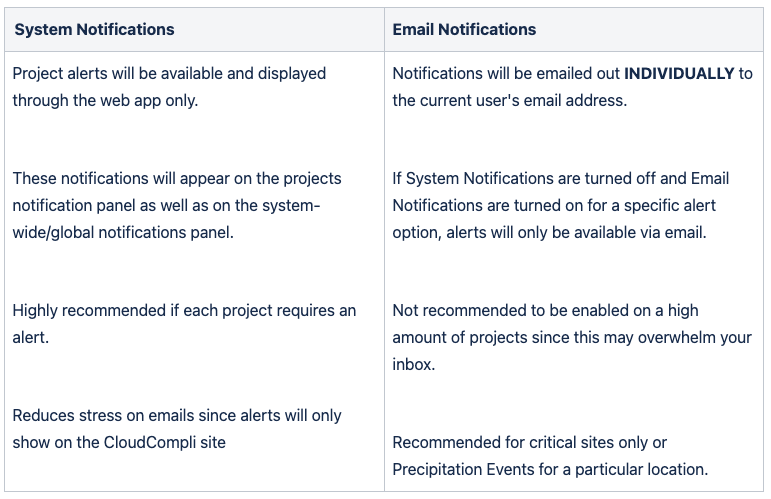Click "the current user's email address." line
The height and width of the screenshot is (499, 771).
(x=510, y=100)
